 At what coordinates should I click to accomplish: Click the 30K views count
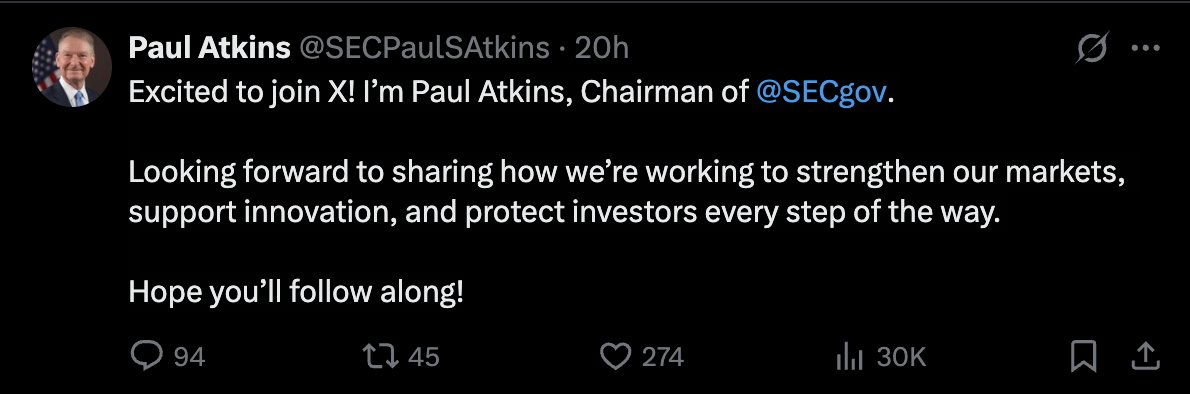[x=902, y=357]
